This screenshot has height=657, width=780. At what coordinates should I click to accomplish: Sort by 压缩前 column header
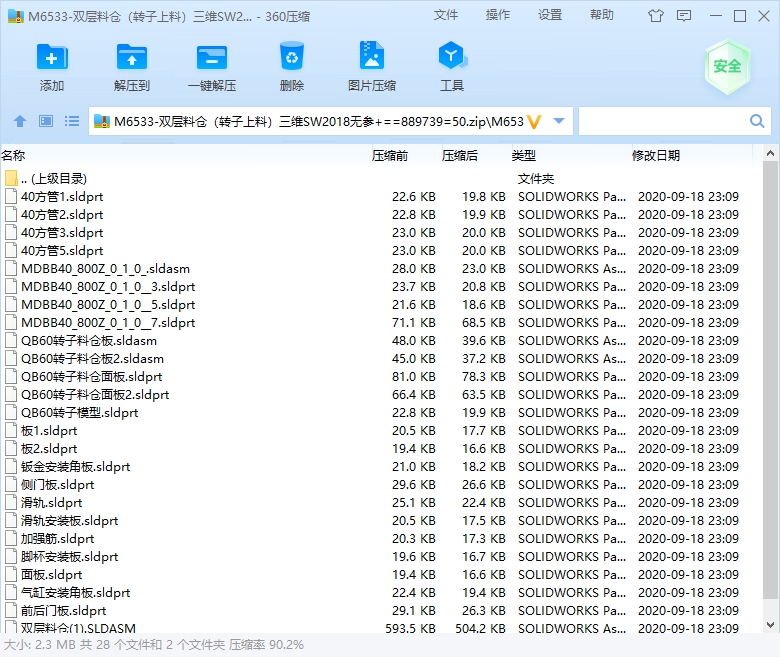pos(390,156)
